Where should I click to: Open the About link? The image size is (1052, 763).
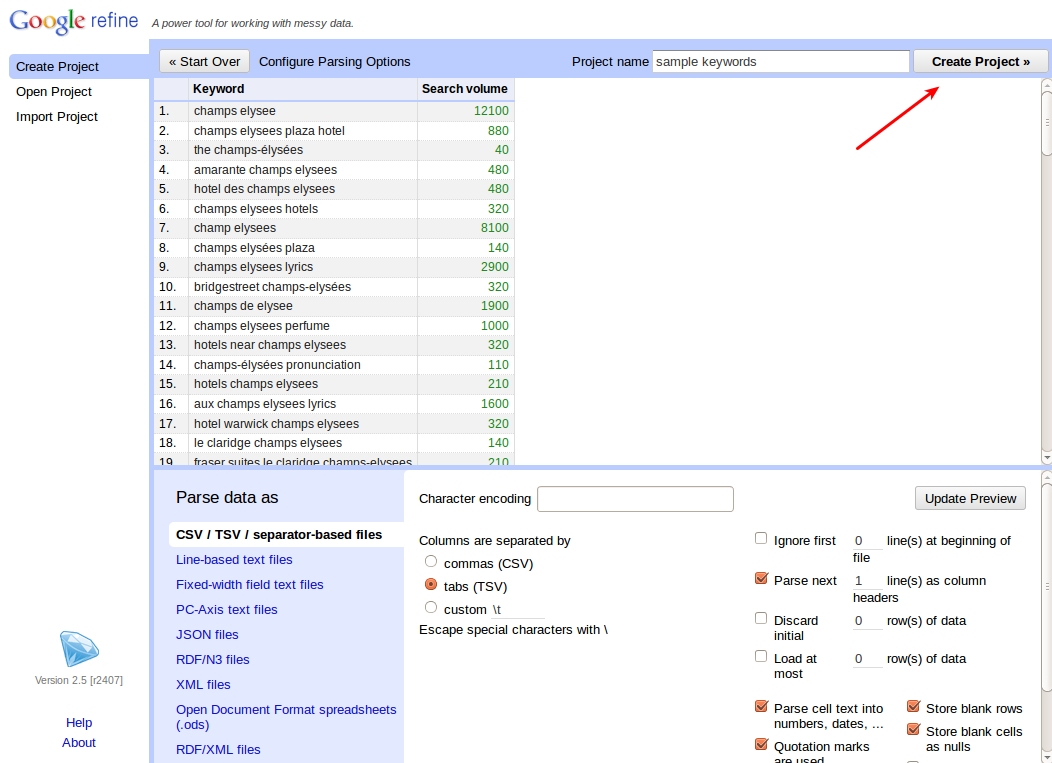(x=79, y=742)
